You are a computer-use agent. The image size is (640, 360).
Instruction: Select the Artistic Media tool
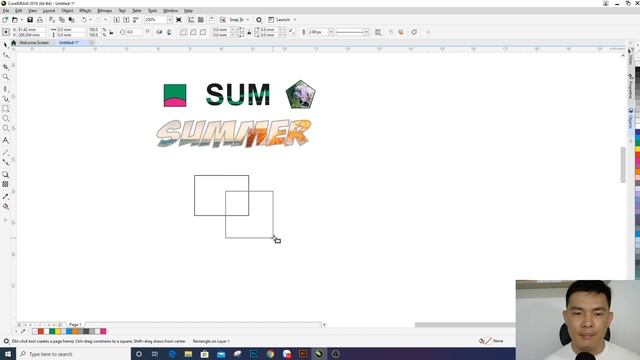coord(6,99)
